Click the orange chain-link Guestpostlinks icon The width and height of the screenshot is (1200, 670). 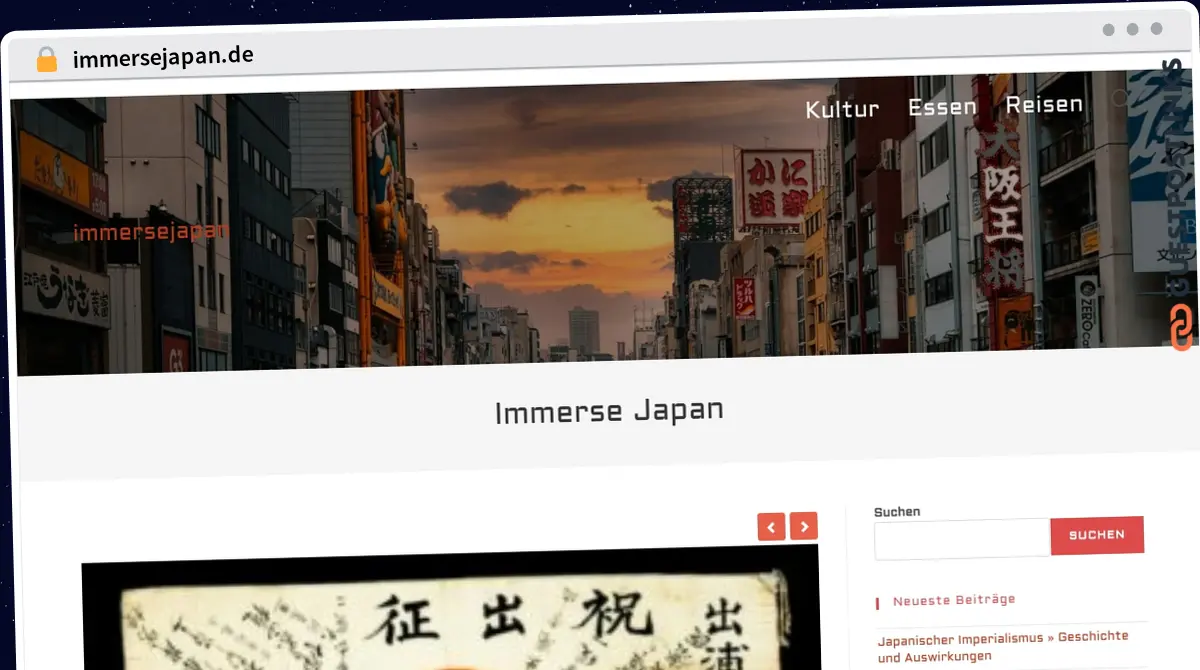point(1182,329)
